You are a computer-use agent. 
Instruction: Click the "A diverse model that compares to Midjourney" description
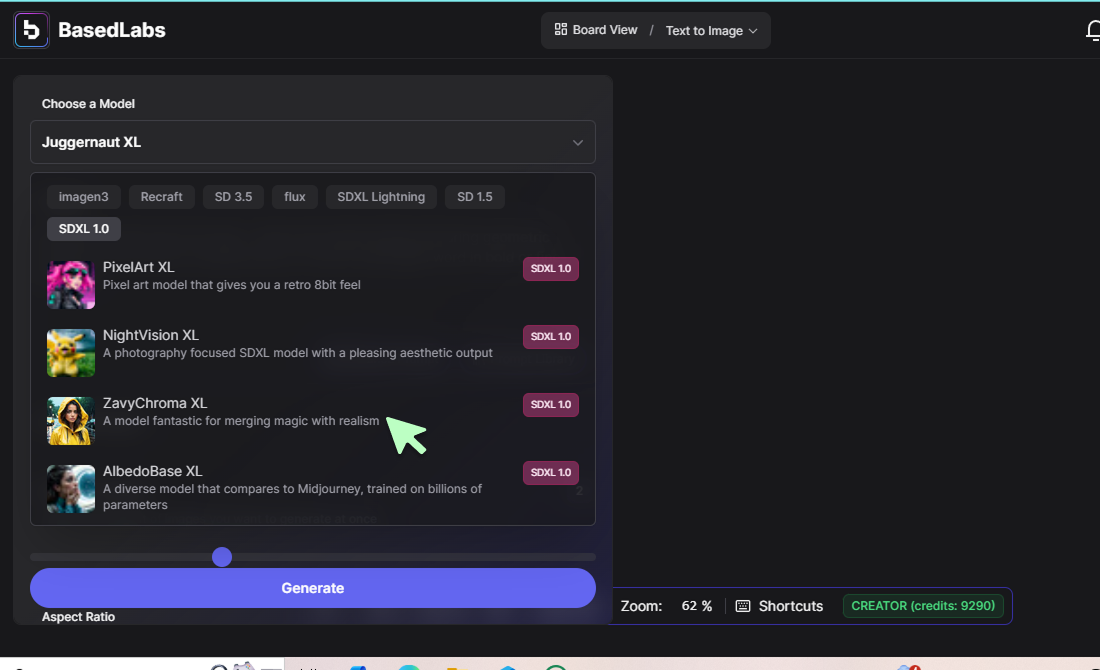(x=293, y=497)
